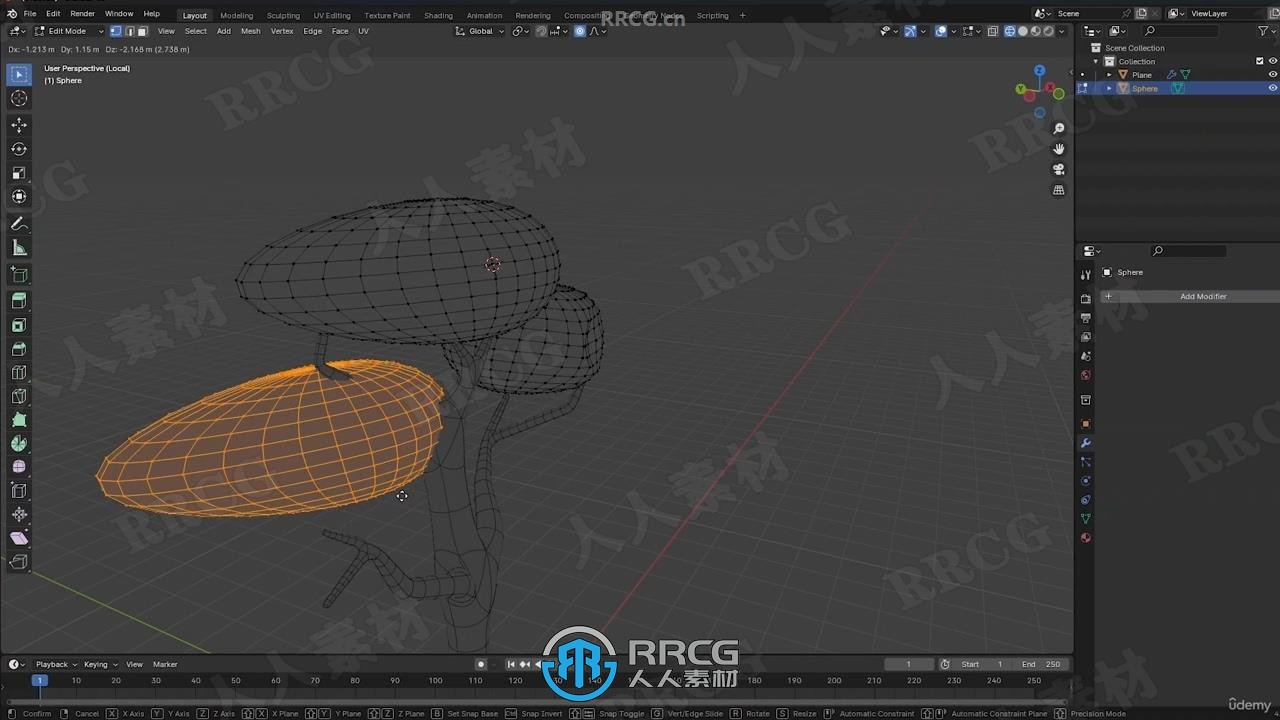Open the Object Data properties tab
Image resolution: width=1280 pixels, height=720 pixels.
[1086, 519]
